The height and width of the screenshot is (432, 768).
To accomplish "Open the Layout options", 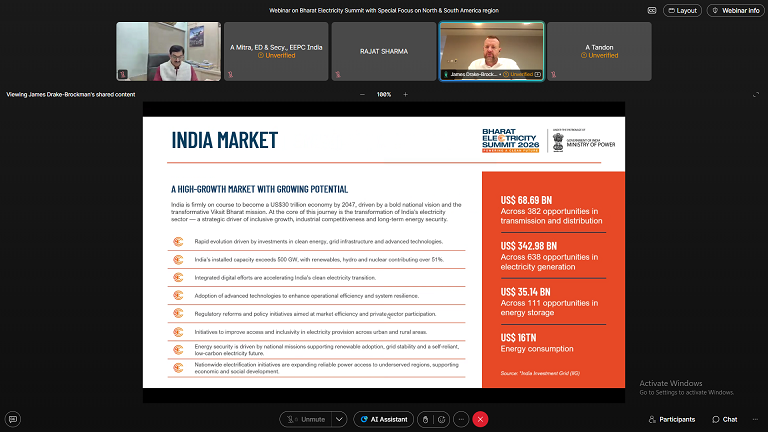I will pyautogui.click(x=681, y=10).
